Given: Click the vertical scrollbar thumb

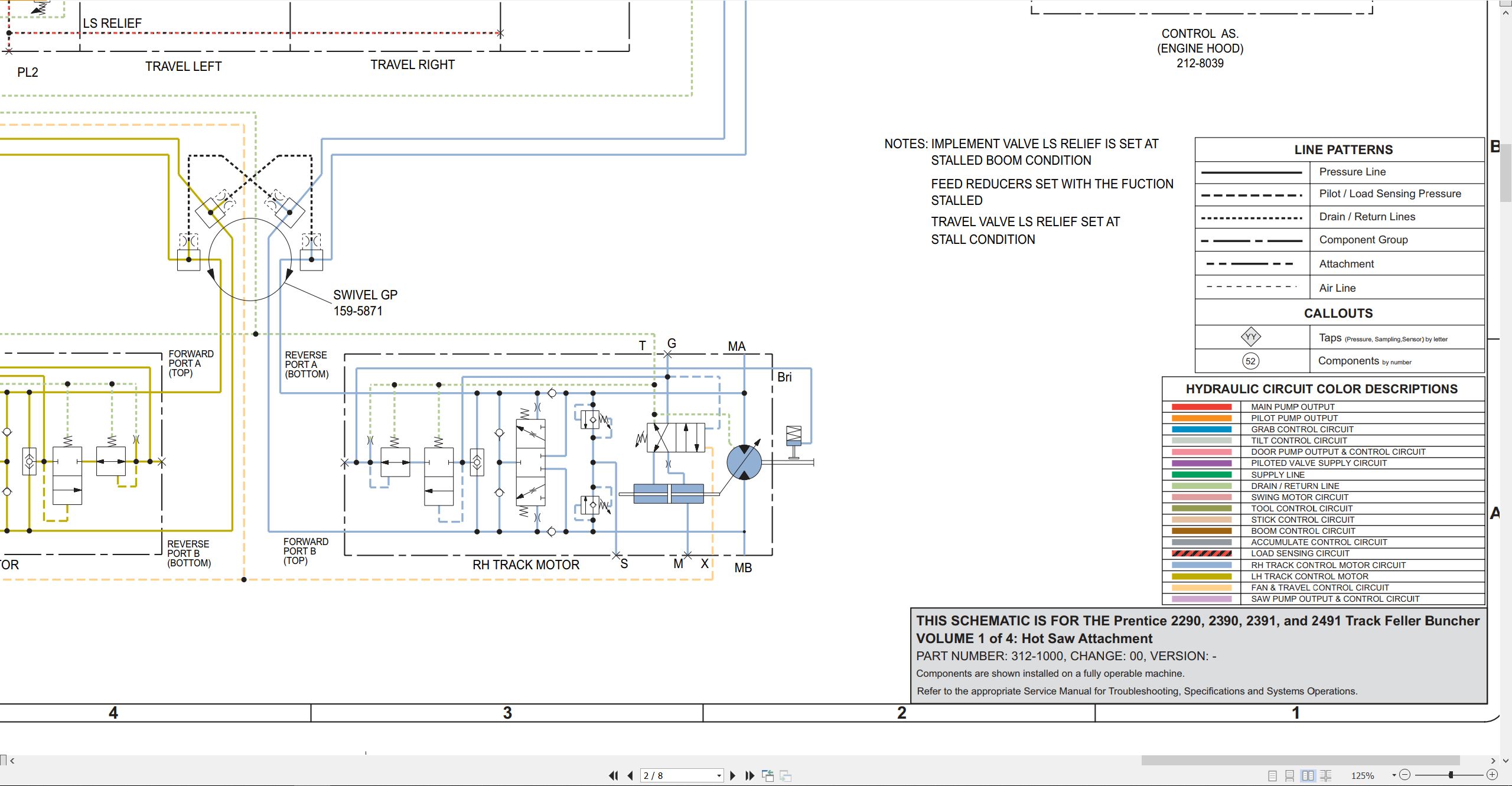Looking at the screenshot, I should click(1506, 172).
